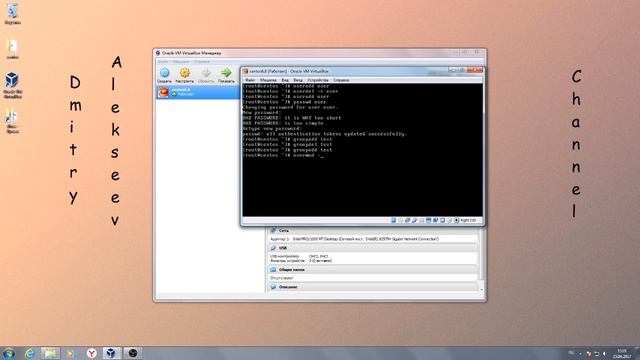Select the centos6.8 virtual machine entry

coord(198,92)
